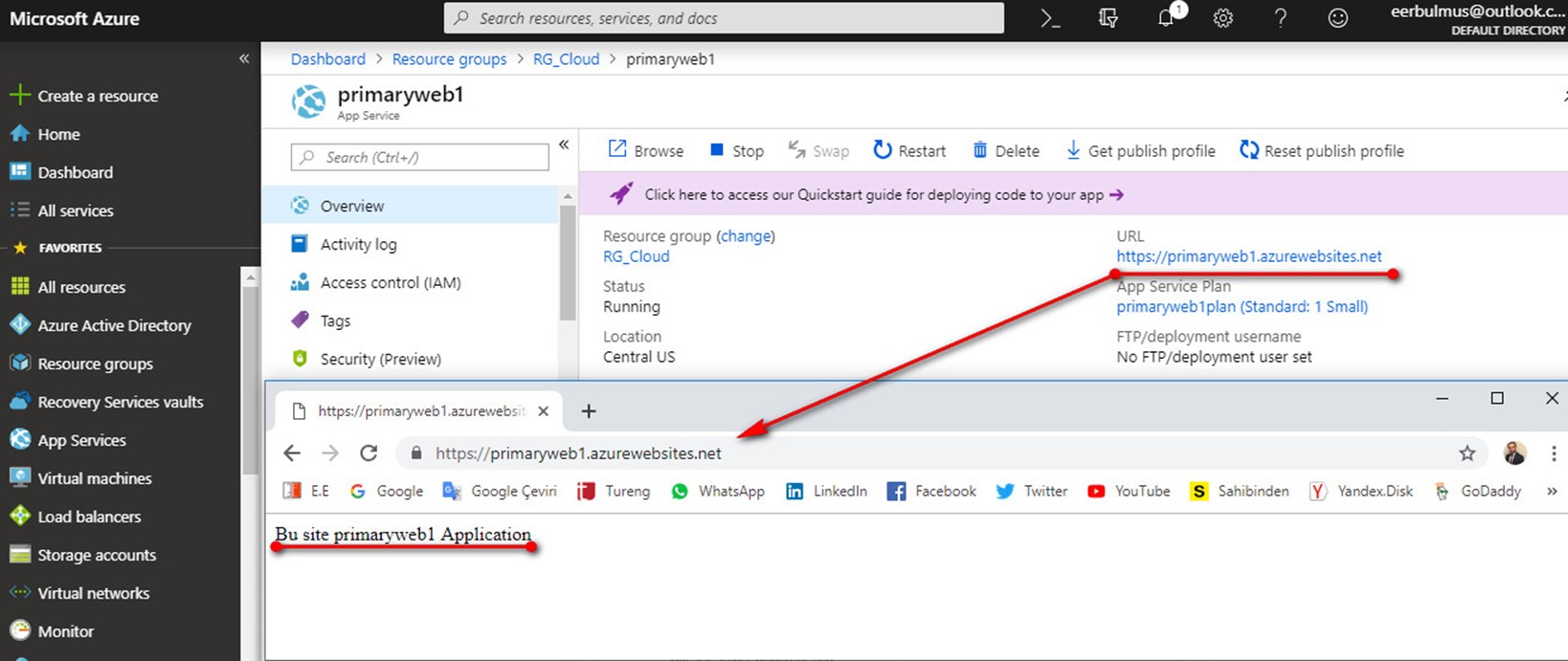Screen dimensions: 1568x661
Task: Open Chrome three-dot menu
Action: (x=1554, y=453)
